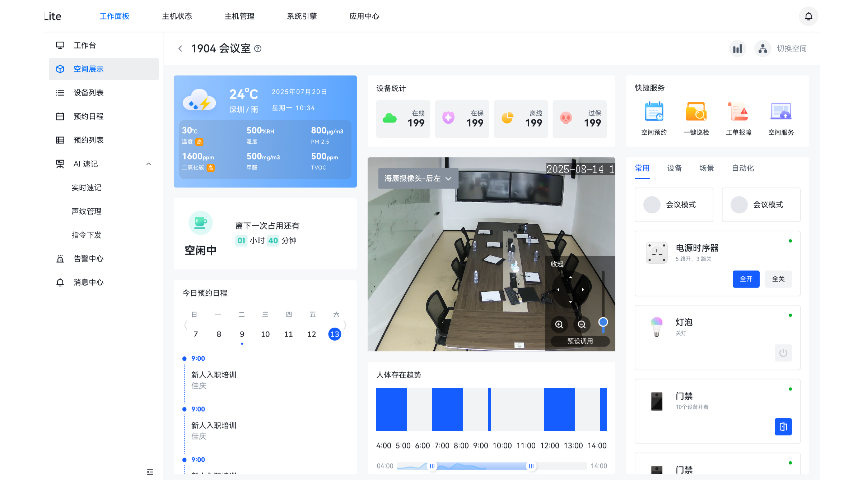
Task: Open 指令下发 under AI 速记
Action: click(86, 235)
